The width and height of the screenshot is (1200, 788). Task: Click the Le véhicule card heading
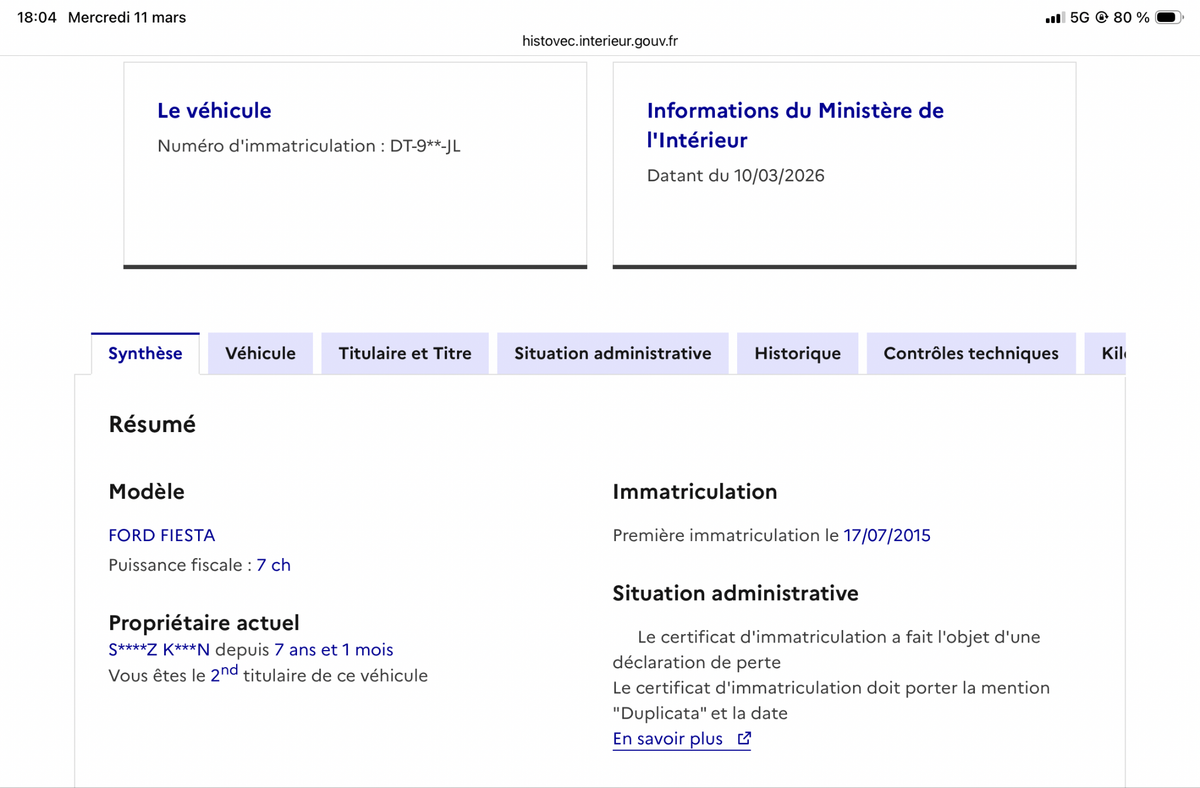(214, 110)
